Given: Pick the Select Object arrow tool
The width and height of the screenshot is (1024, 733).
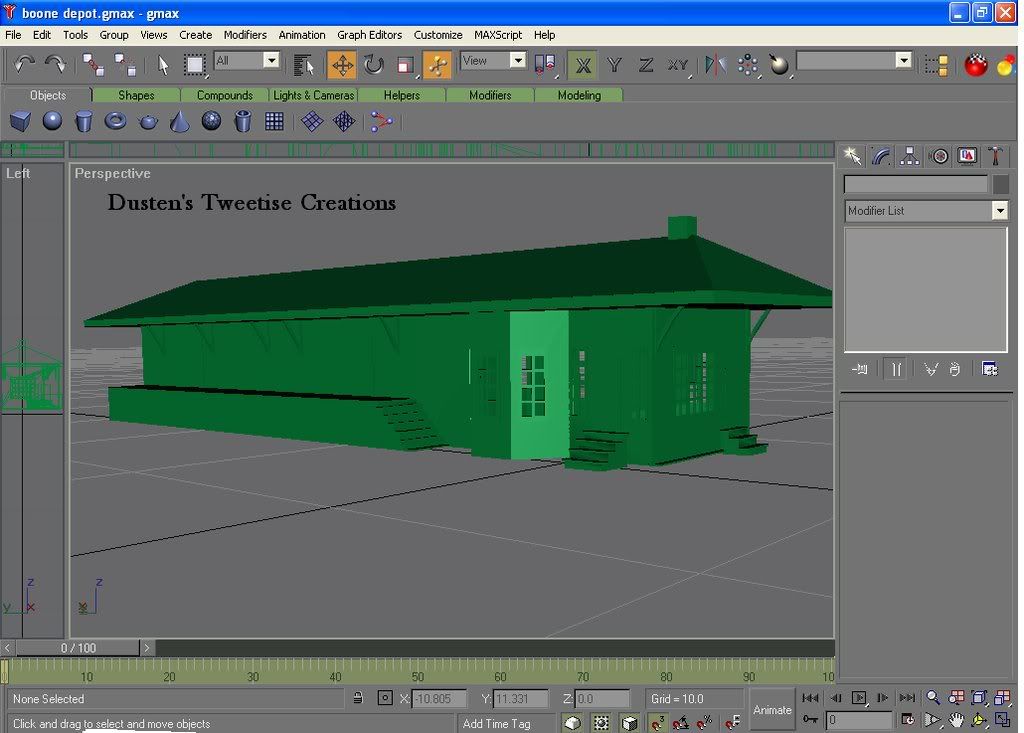Looking at the screenshot, I should 163,65.
